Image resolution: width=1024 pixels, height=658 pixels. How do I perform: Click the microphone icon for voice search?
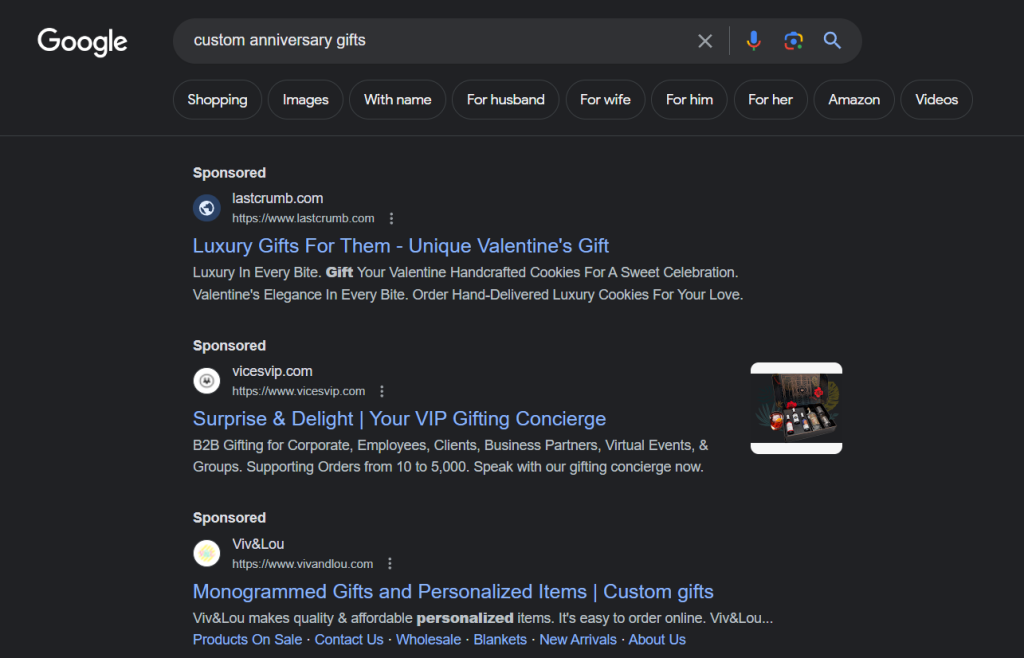point(753,40)
